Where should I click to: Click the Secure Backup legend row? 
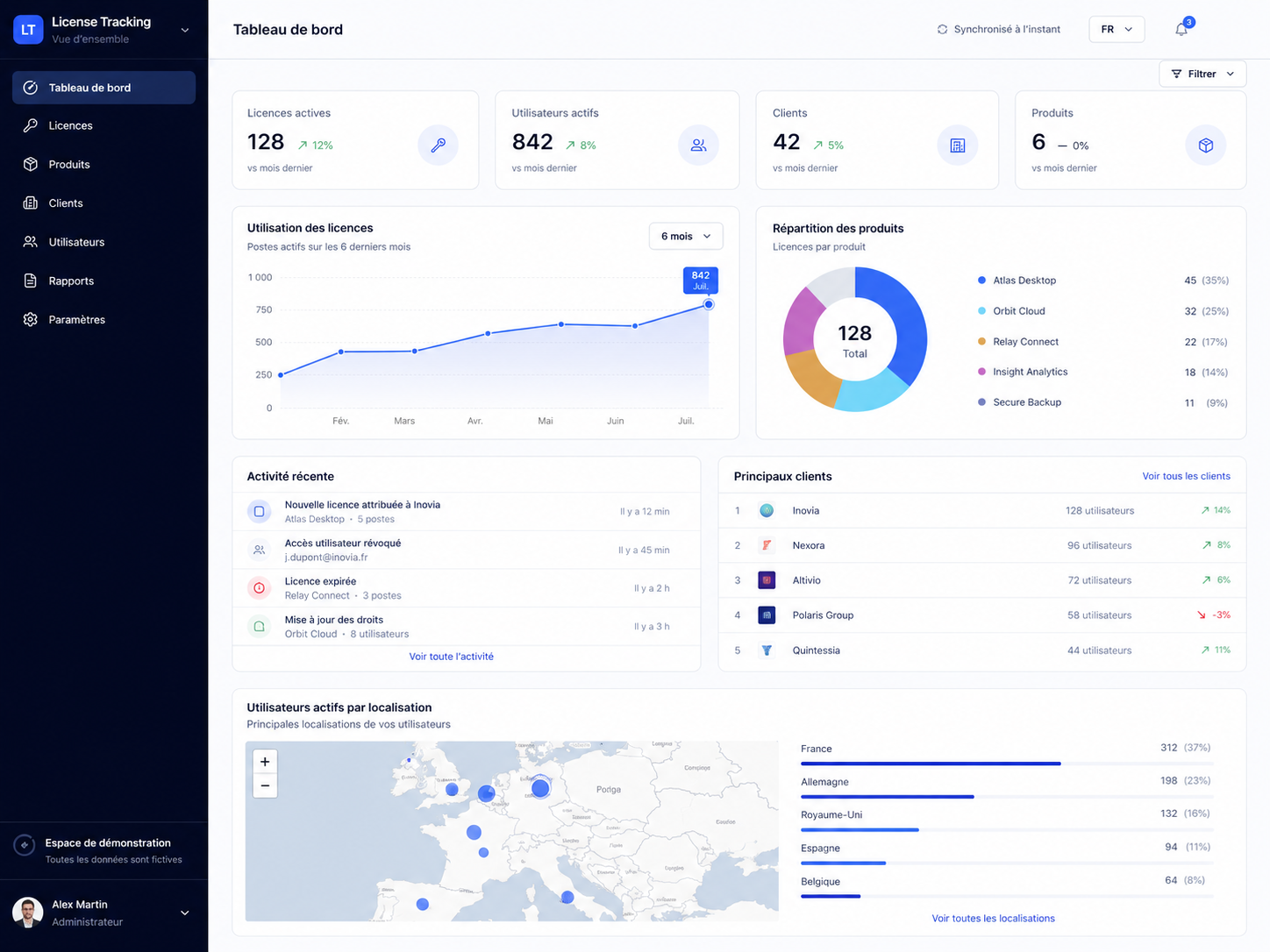[1102, 402]
